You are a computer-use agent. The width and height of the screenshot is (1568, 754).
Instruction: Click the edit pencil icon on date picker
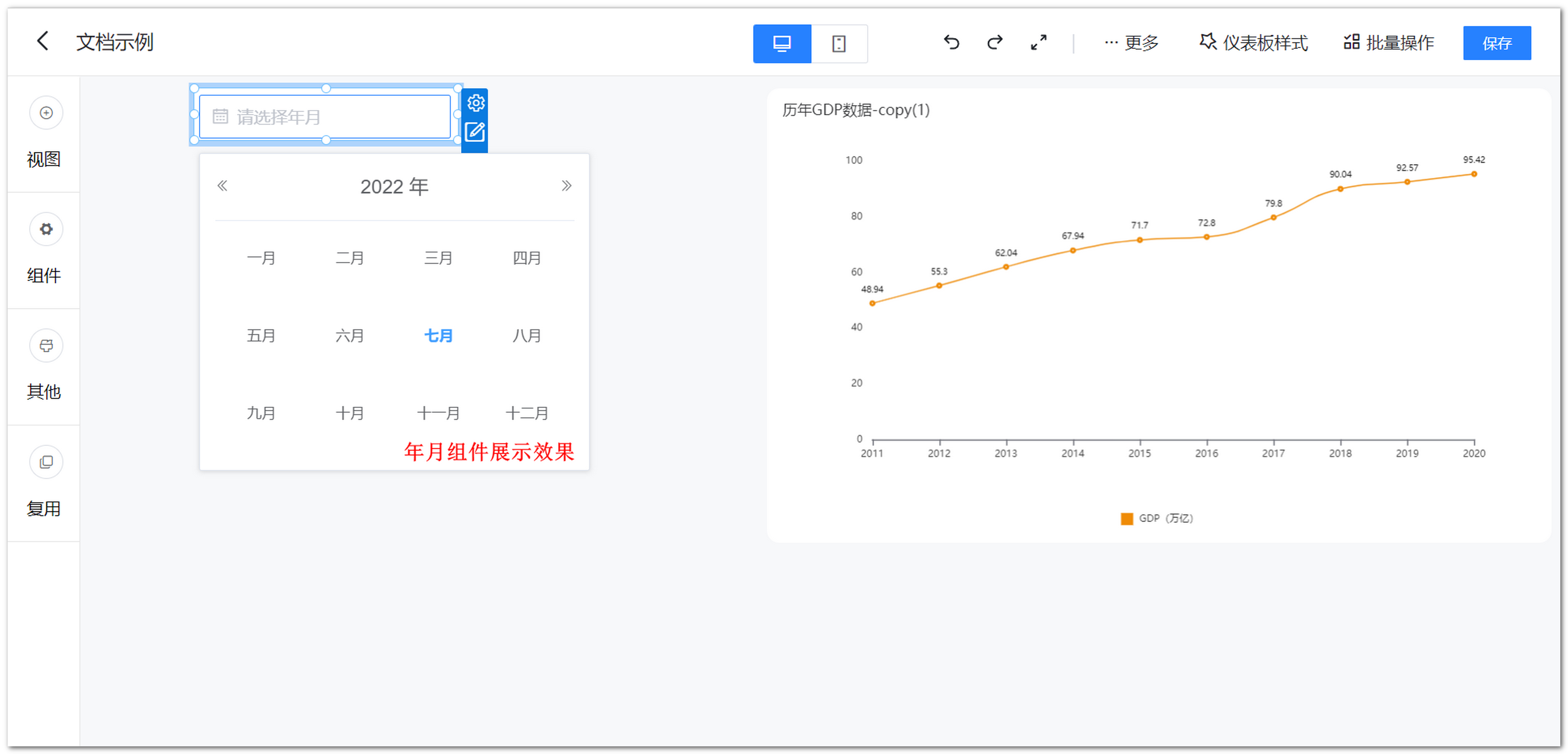(x=475, y=131)
